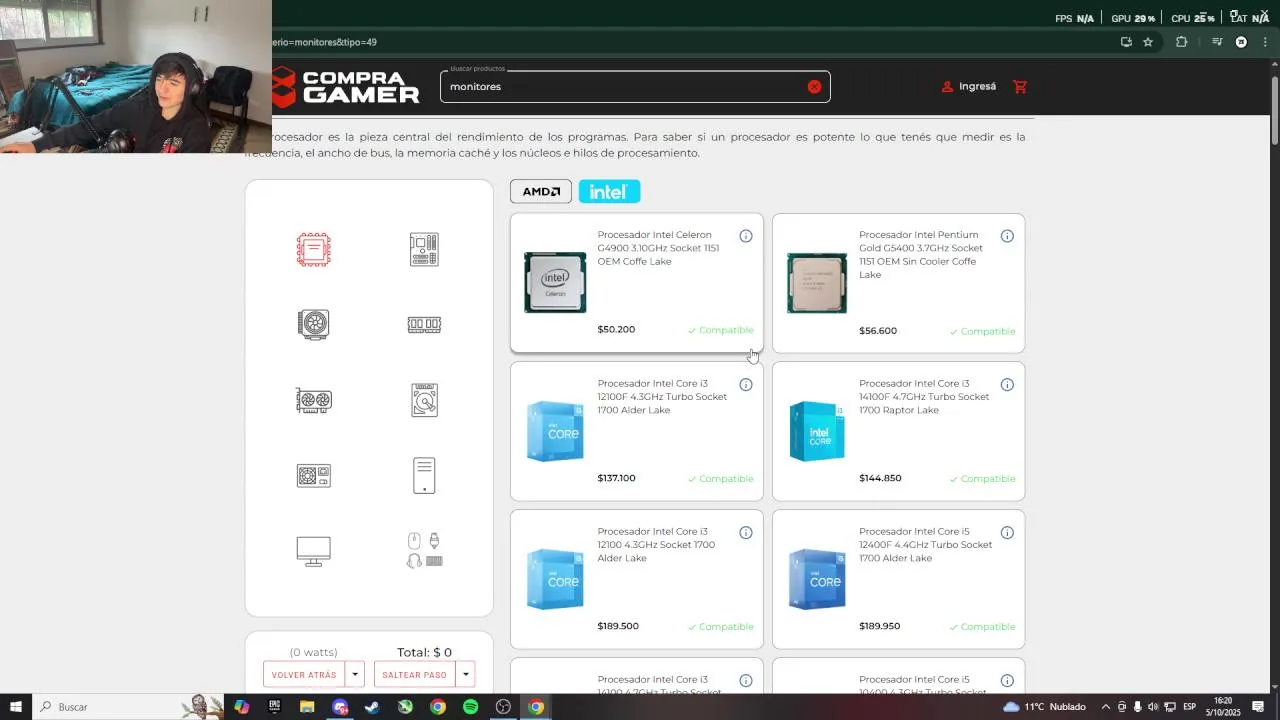Screen dimensions: 1280x720
Task: Open Spotify from the taskbar
Action: click(x=470, y=707)
